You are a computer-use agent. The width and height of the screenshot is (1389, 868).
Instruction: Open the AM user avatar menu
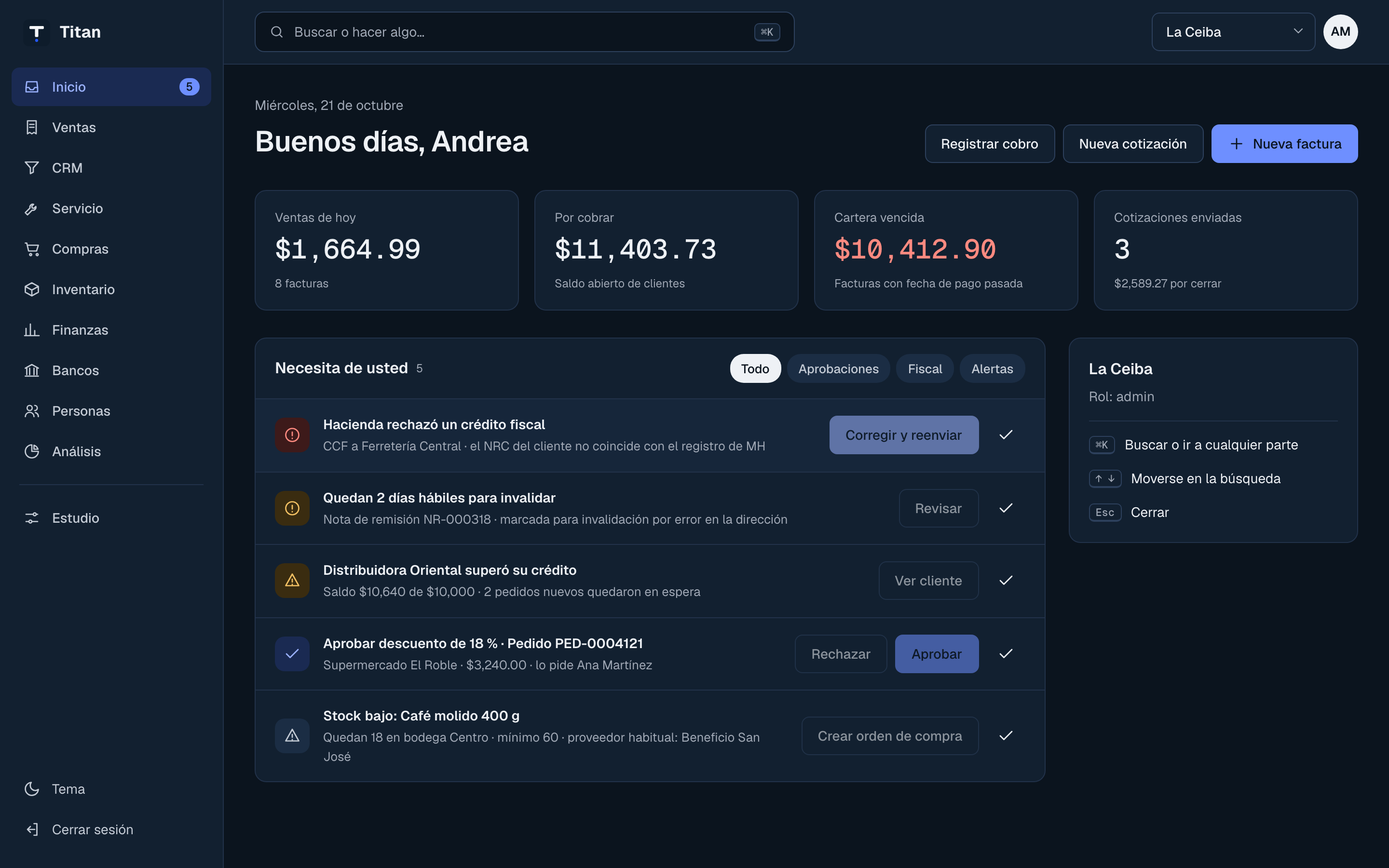click(1340, 31)
